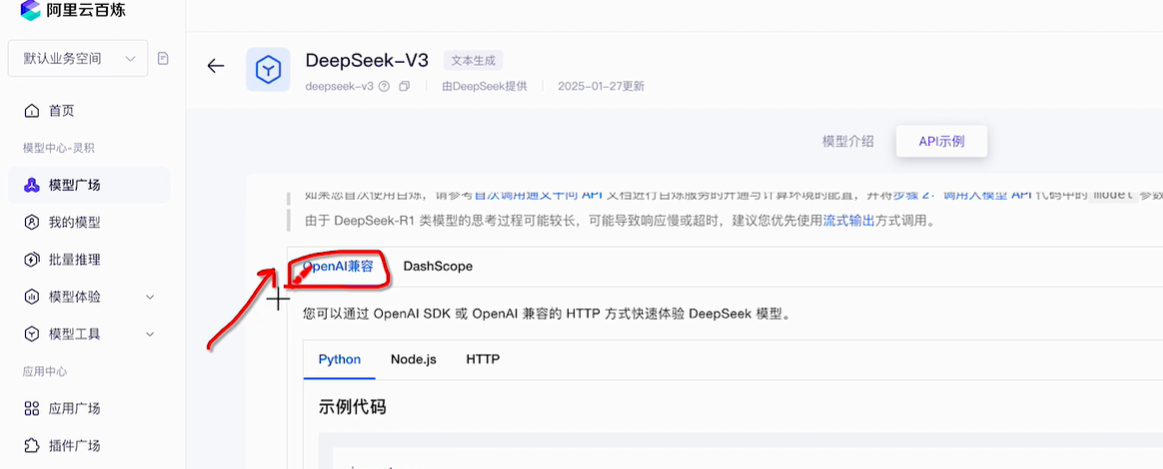Screen dimensions: 1163x469
Task: Click the Alibaba Cloud Bailian logo icon
Action: (x=31, y=10)
